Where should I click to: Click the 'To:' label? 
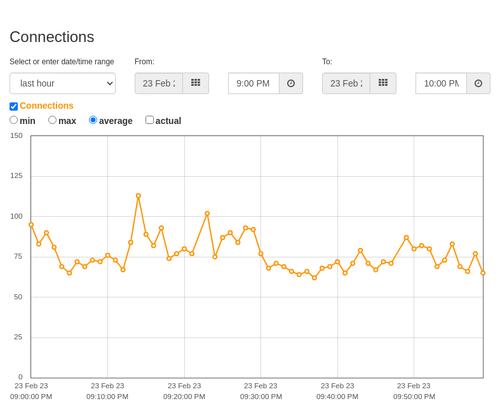click(327, 62)
